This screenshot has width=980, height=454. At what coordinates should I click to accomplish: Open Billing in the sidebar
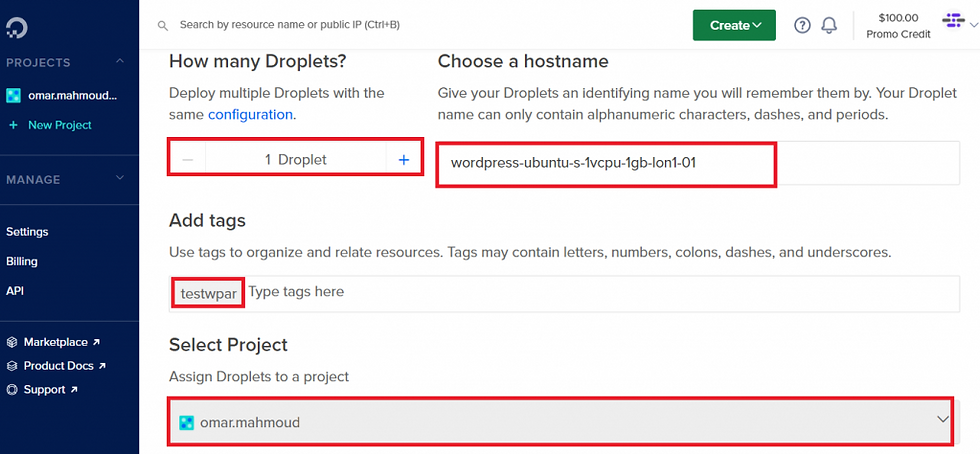(22, 261)
